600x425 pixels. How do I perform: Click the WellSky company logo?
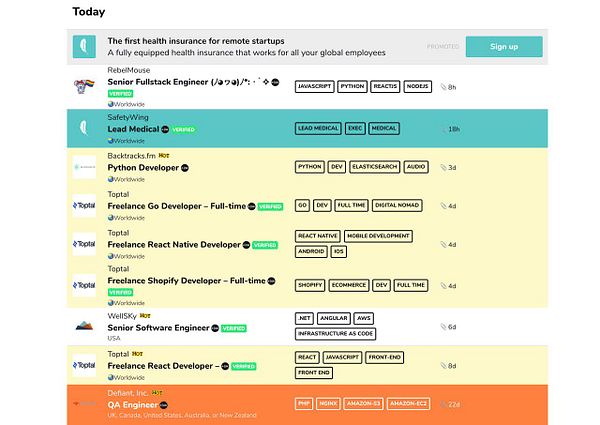pos(84,326)
